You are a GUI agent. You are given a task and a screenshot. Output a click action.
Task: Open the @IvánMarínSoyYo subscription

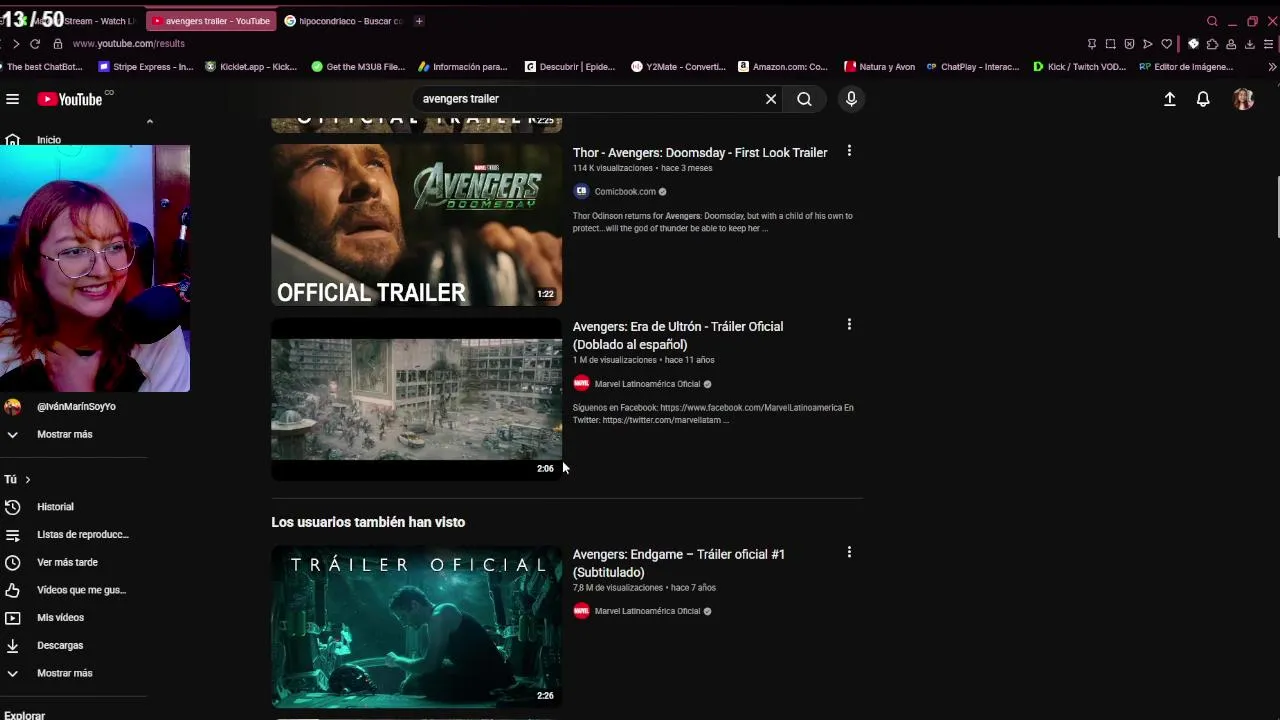point(74,407)
